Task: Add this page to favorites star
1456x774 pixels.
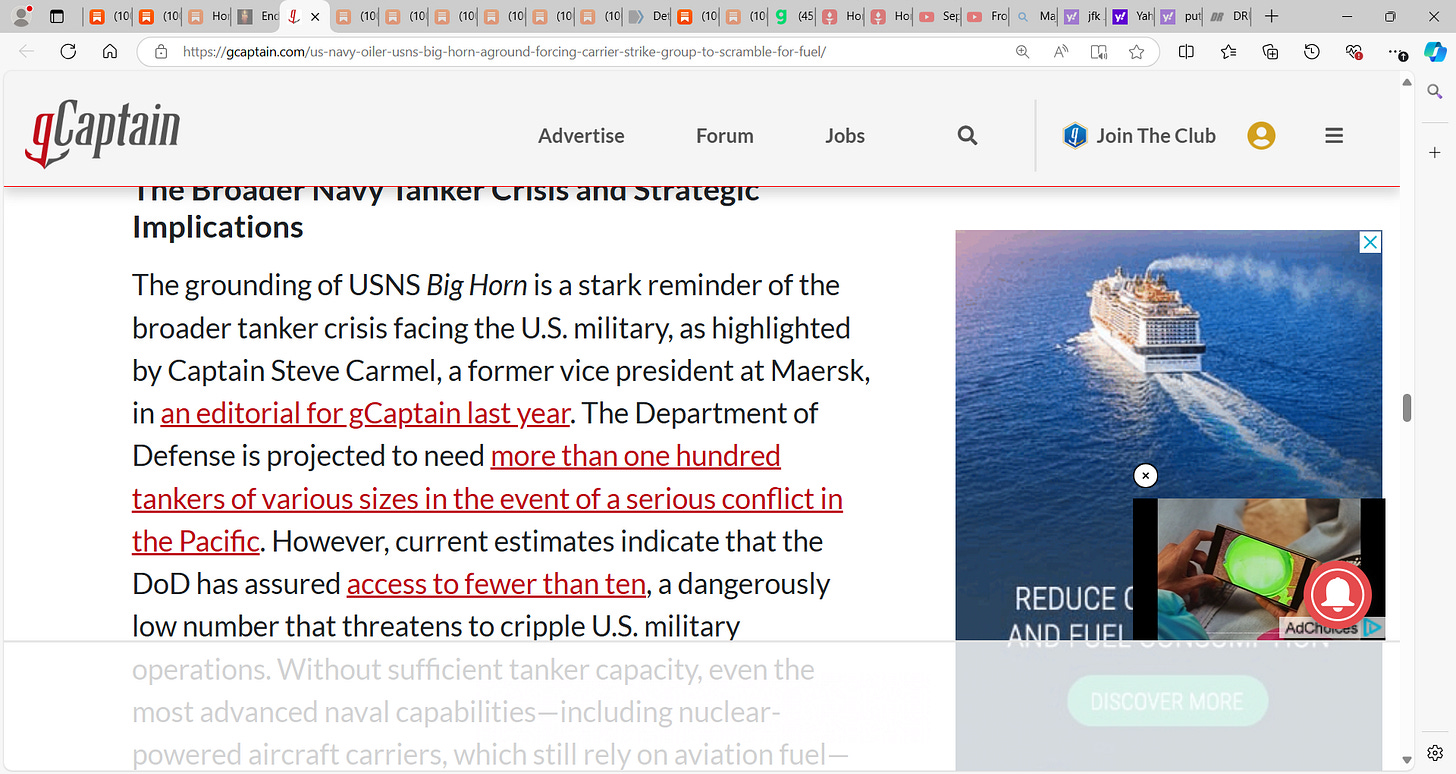Action: (1136, 52)
